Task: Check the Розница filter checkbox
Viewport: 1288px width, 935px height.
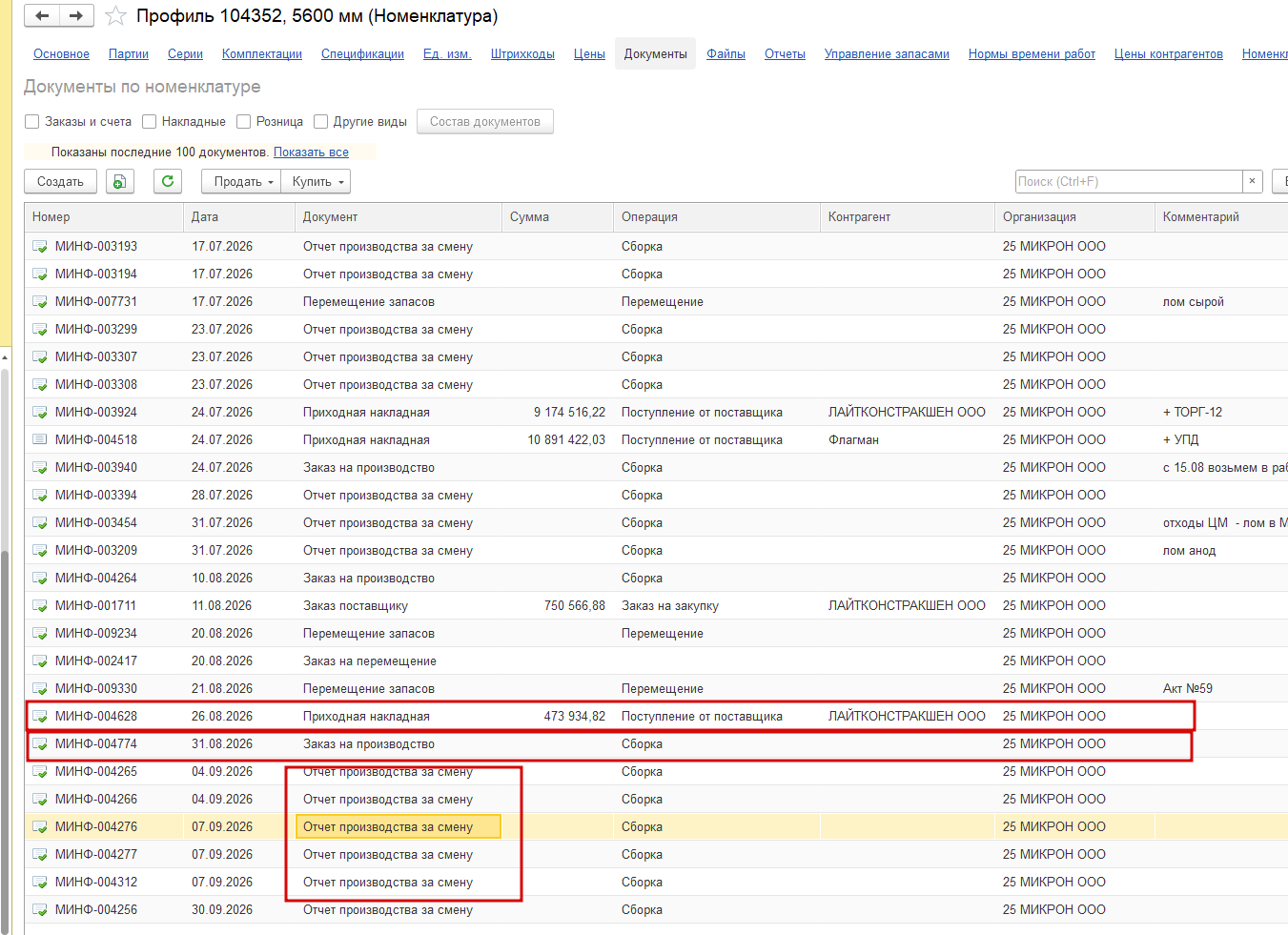Action: [x=243, y=121]
